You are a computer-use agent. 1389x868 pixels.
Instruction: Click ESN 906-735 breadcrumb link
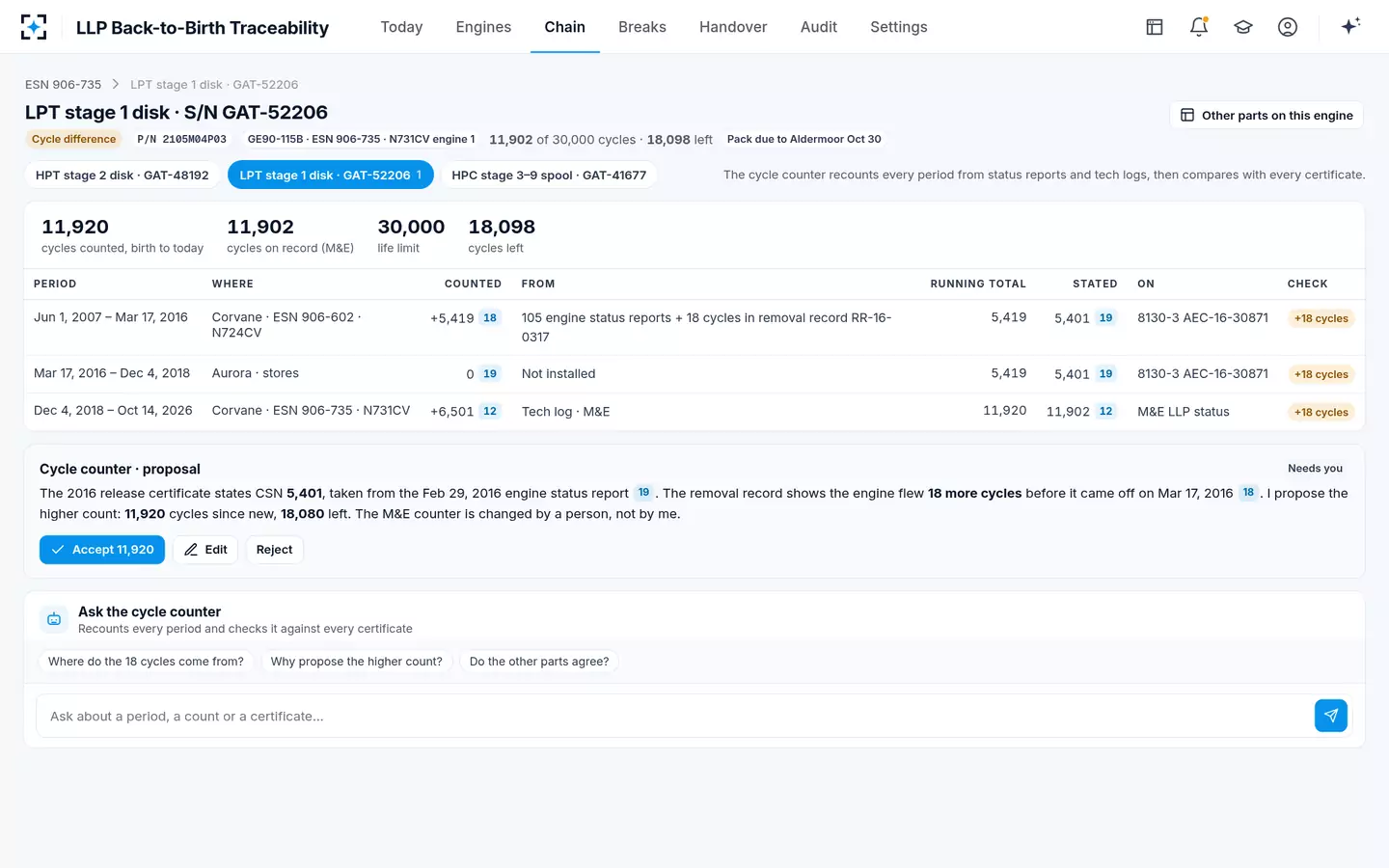point(63,85)
